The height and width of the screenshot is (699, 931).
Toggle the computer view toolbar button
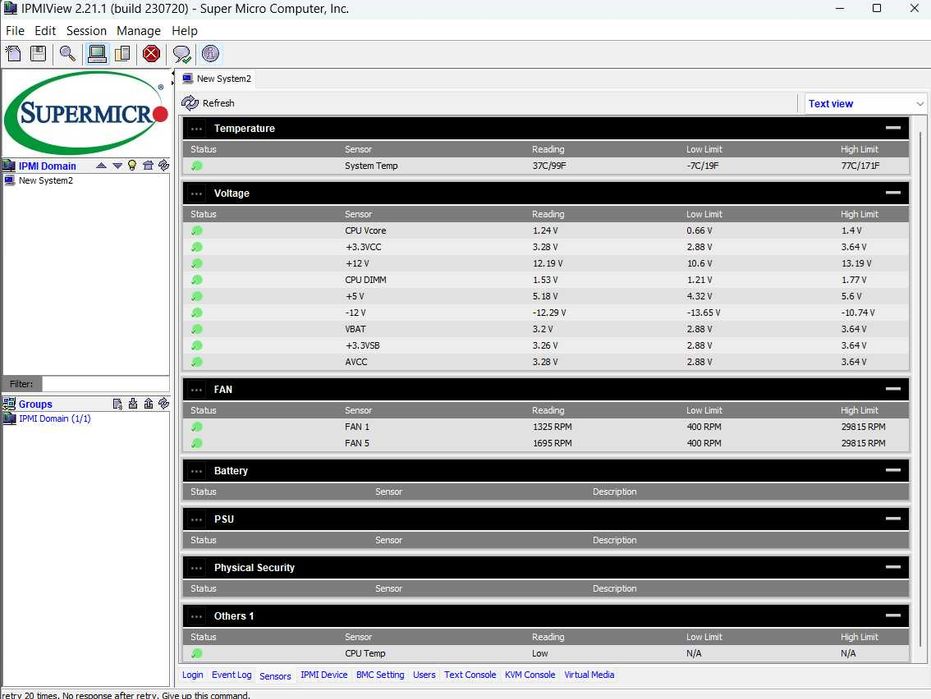click(97, 54)
